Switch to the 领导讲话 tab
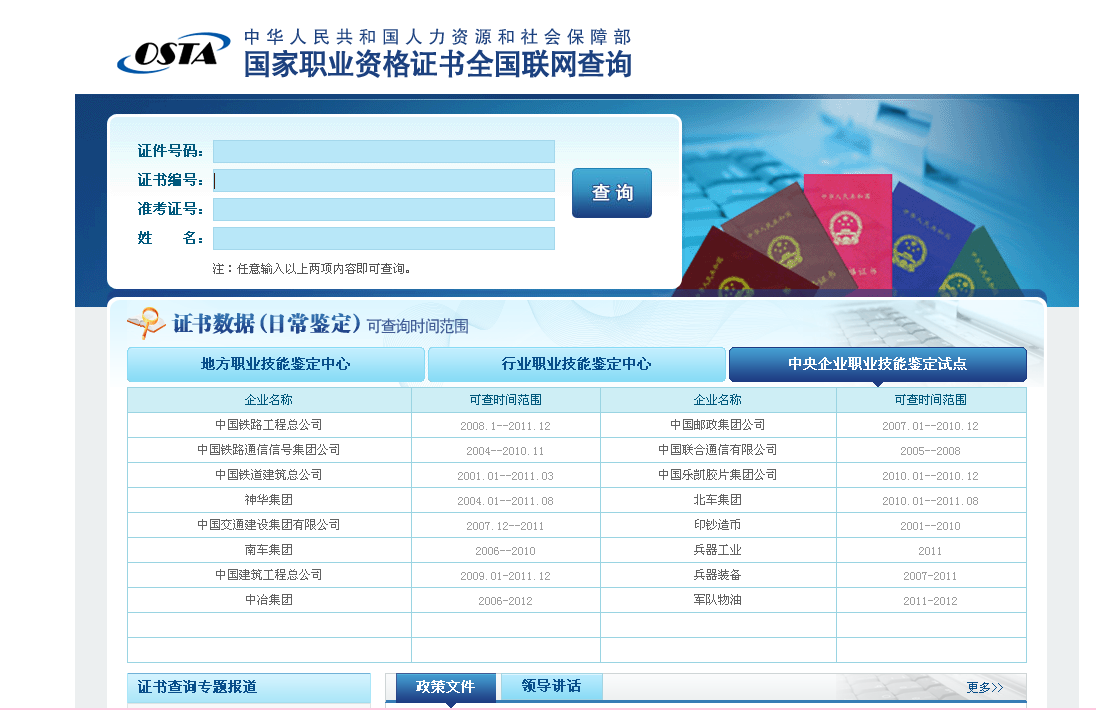 coord(551,687)
